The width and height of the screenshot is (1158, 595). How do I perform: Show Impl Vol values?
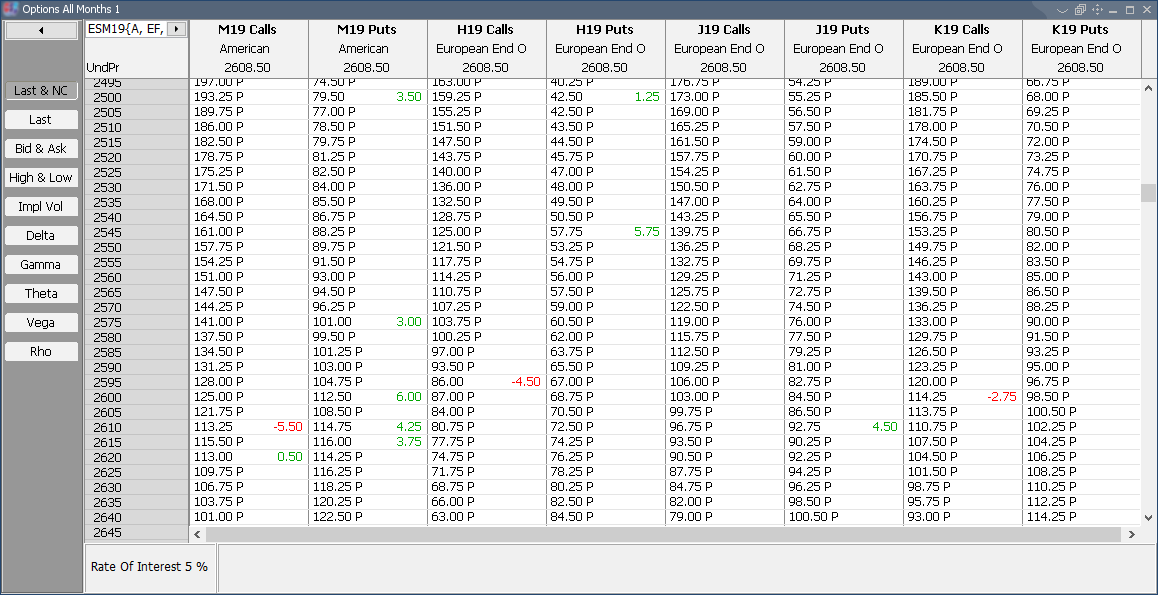click(x=41, y=207)
